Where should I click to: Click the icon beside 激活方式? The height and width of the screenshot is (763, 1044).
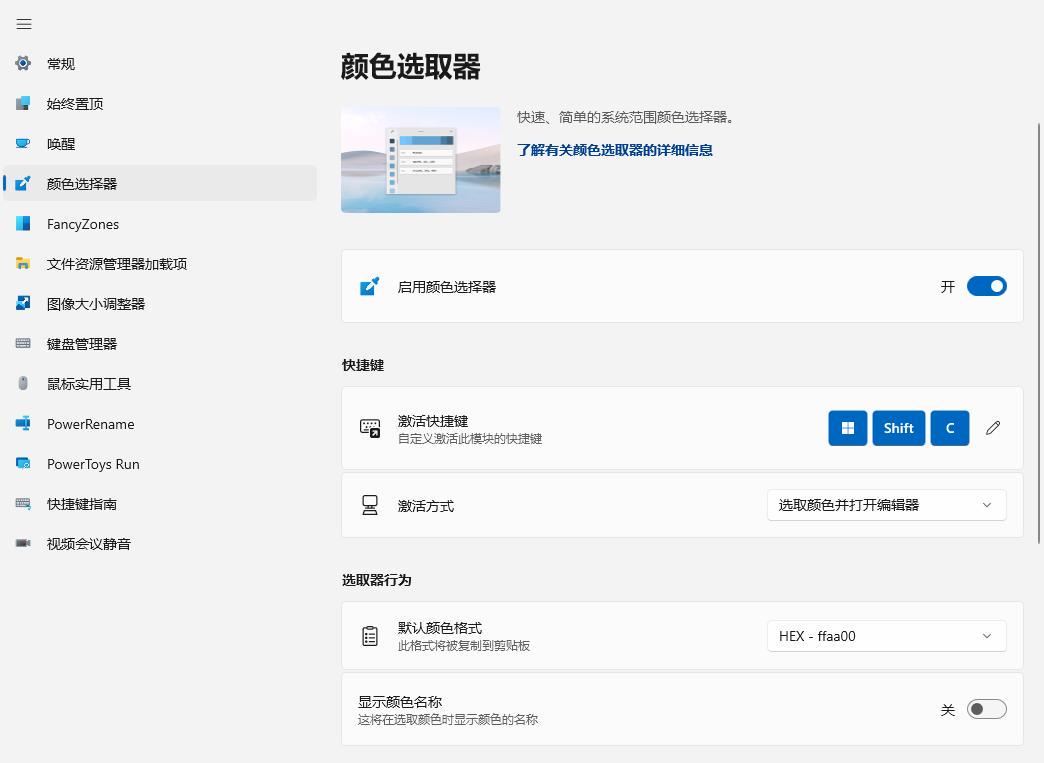coord(370,505)
